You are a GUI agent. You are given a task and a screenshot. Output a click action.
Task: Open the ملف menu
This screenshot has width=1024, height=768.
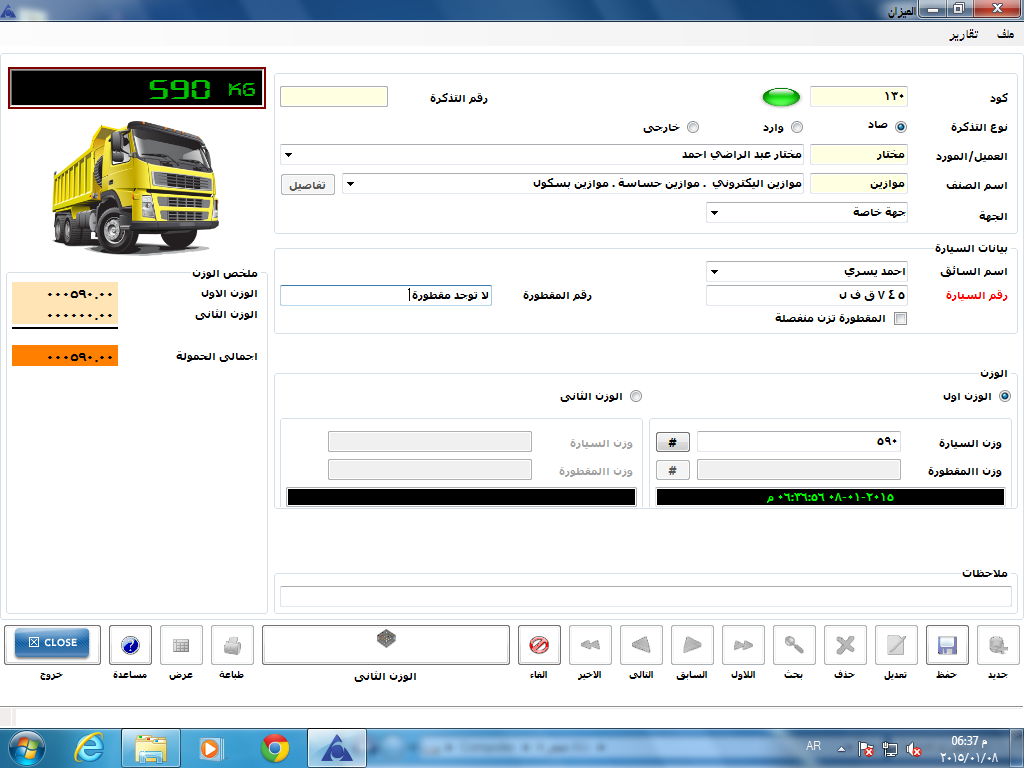[x=1004, y=35]
